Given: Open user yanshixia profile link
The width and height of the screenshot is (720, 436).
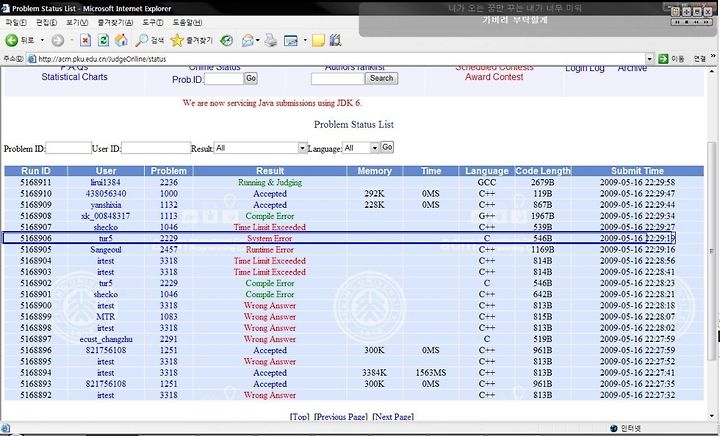Looking at the screenshot, I should [106, 205].
